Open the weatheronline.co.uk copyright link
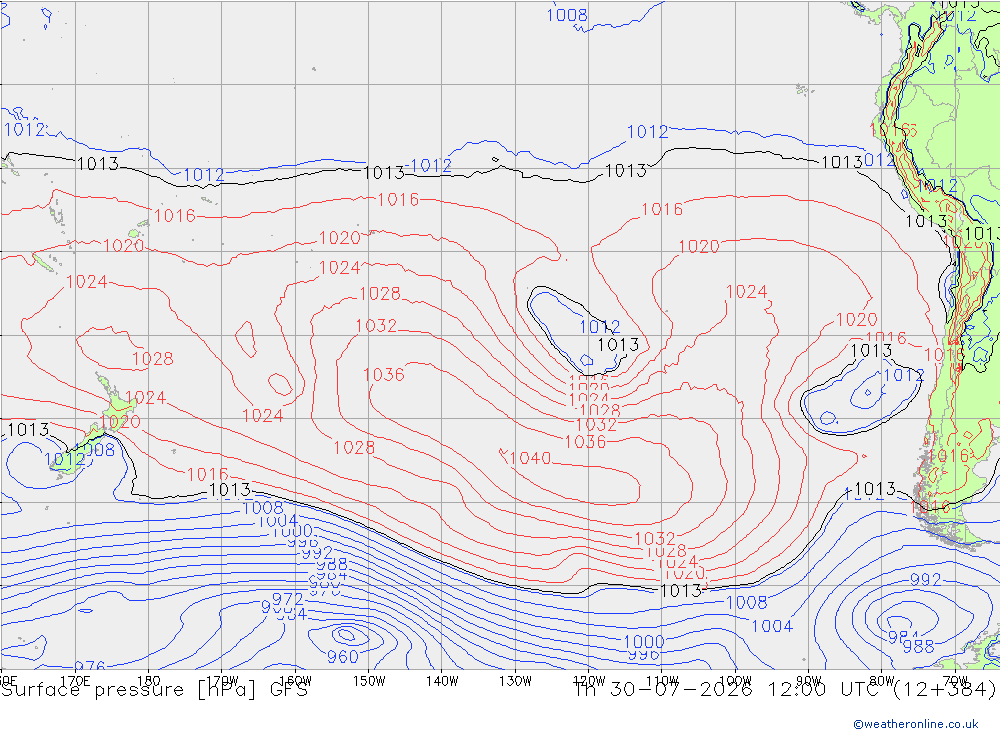Viewport: 1000px width, 733px height. 915,723
